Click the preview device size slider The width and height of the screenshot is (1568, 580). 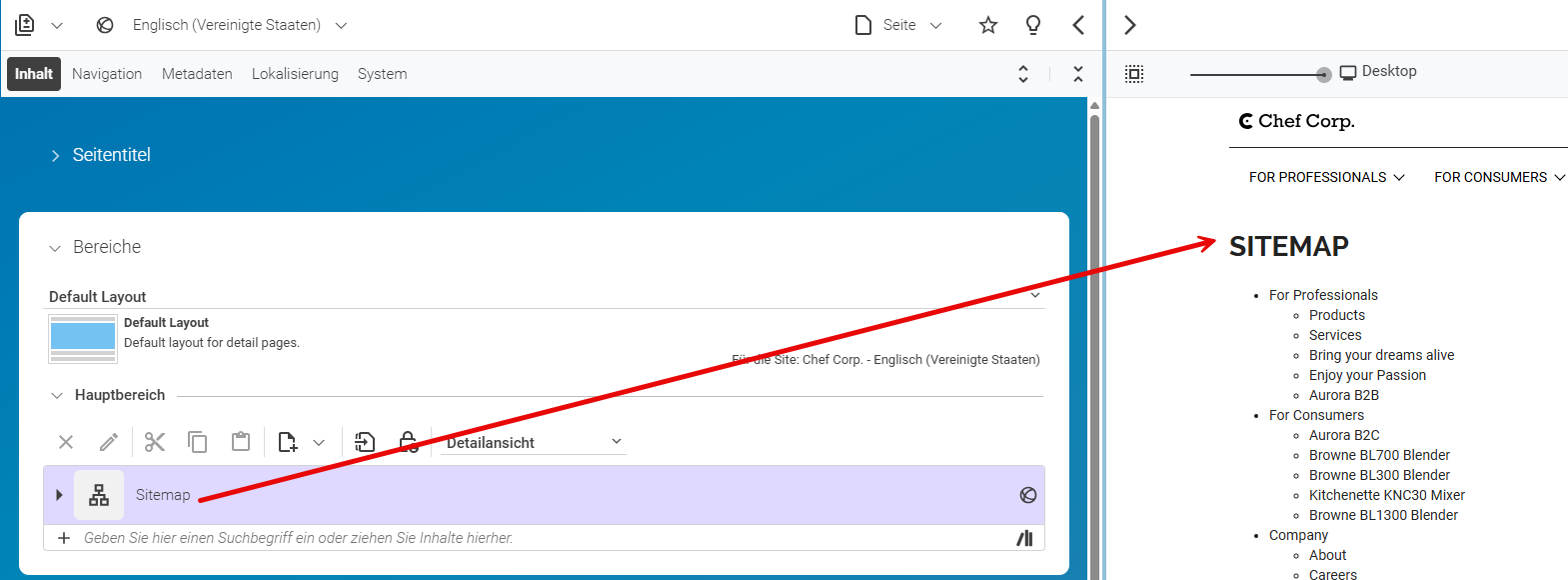click(1260, 74)
